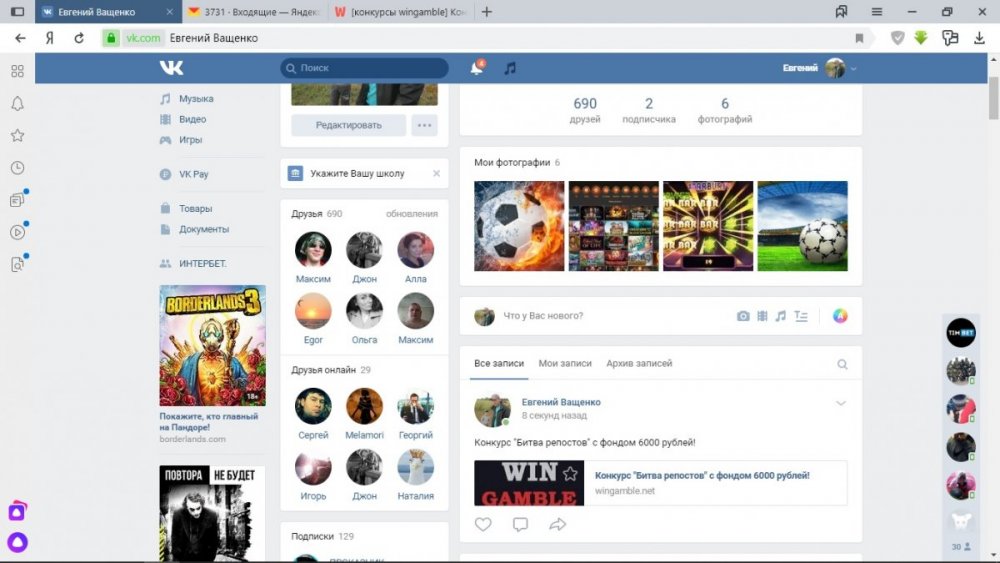Open the music player note icon
The image size is (1000, 563).
click(510, 68)
